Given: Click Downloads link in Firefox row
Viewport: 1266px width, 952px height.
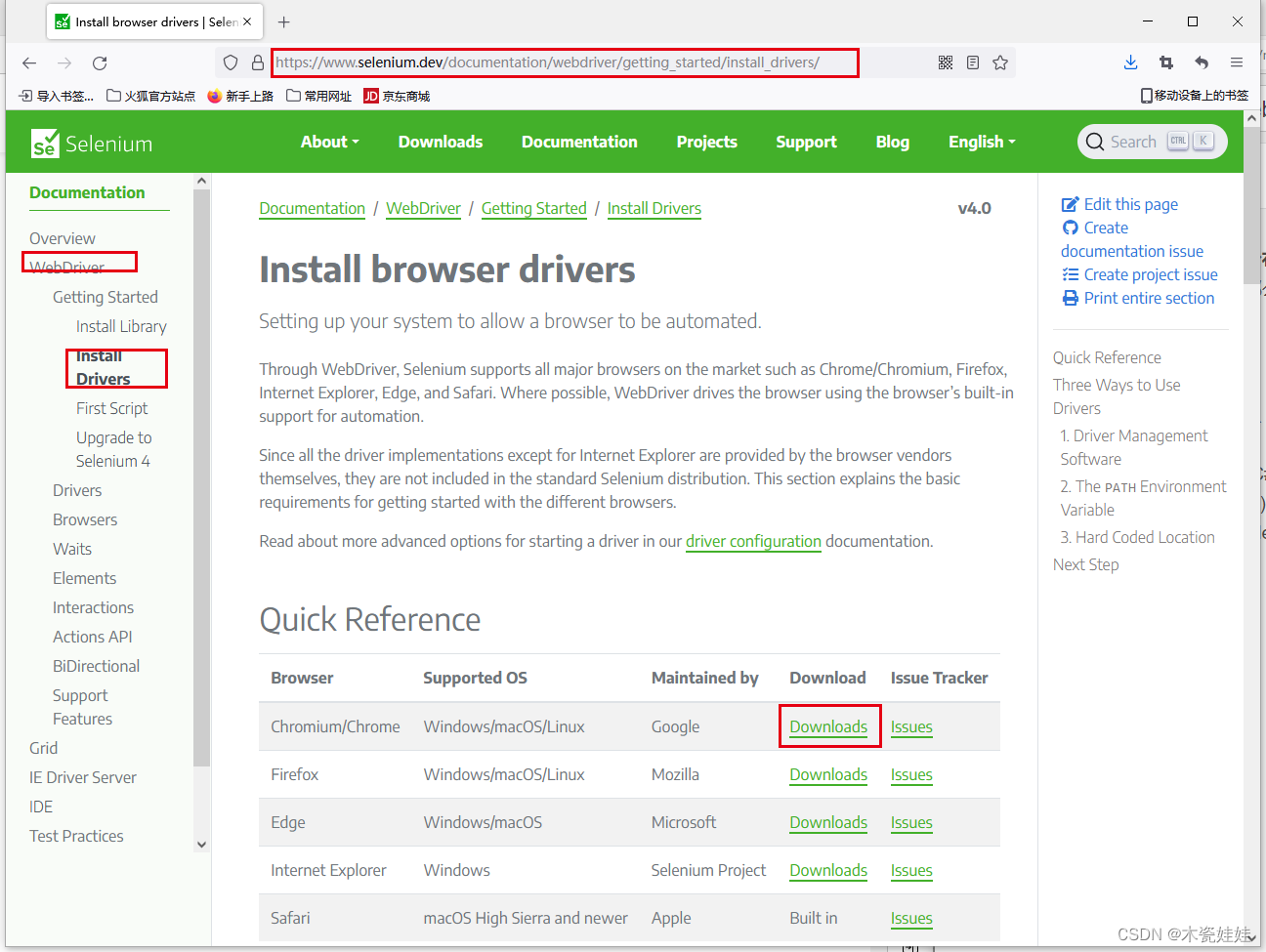Looking at the screenshot, I should (828, 774).
